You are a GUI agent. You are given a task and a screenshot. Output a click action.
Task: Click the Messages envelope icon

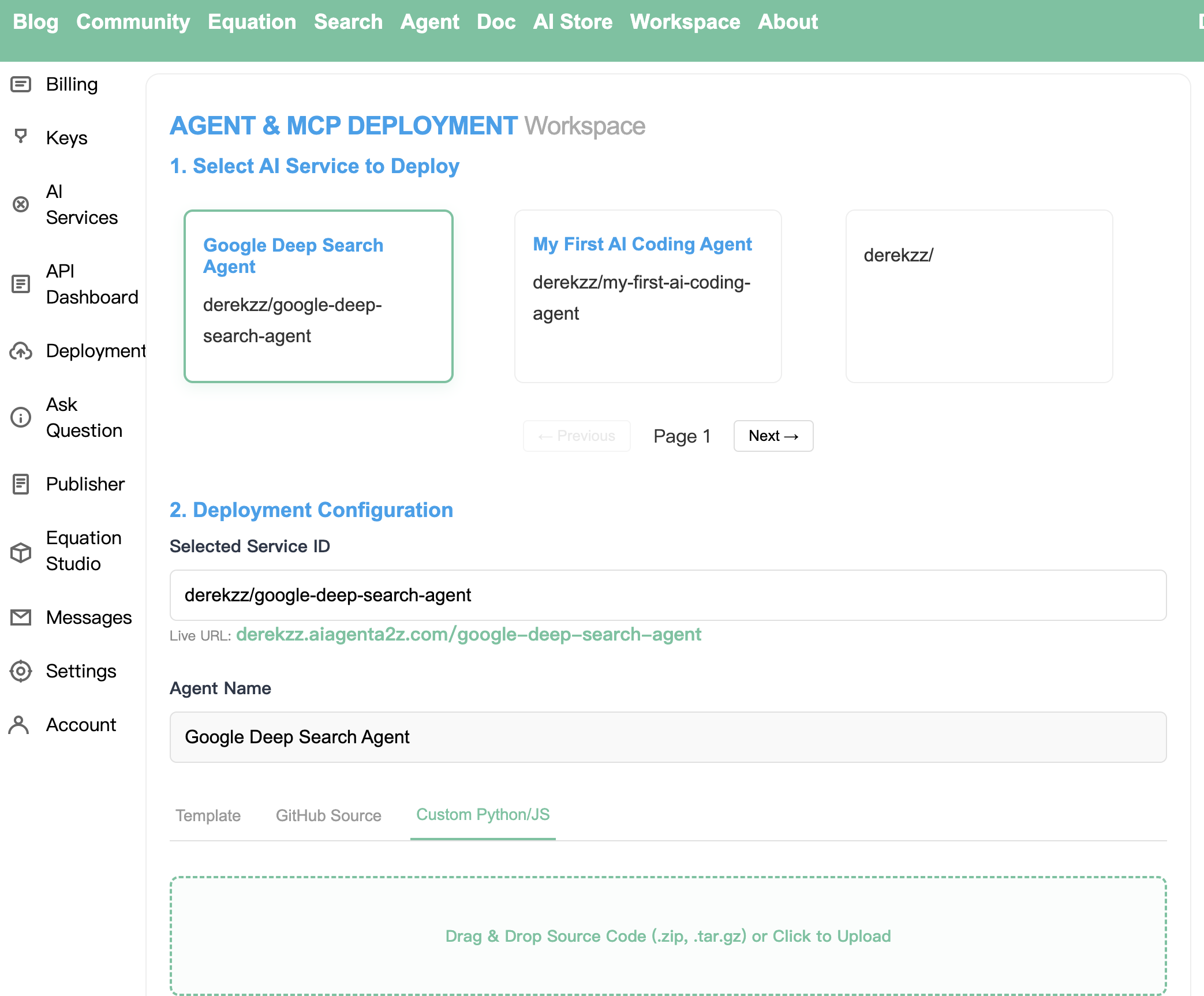pyautogui.click(x=21, y=617)
